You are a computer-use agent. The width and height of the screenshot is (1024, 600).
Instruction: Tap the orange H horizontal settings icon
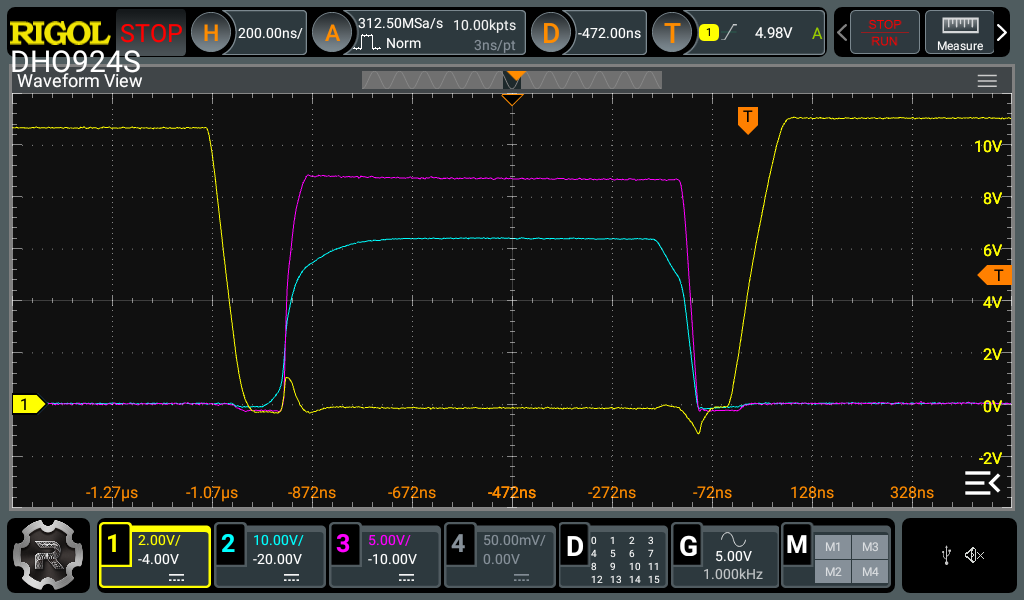[x=211, y=33]
